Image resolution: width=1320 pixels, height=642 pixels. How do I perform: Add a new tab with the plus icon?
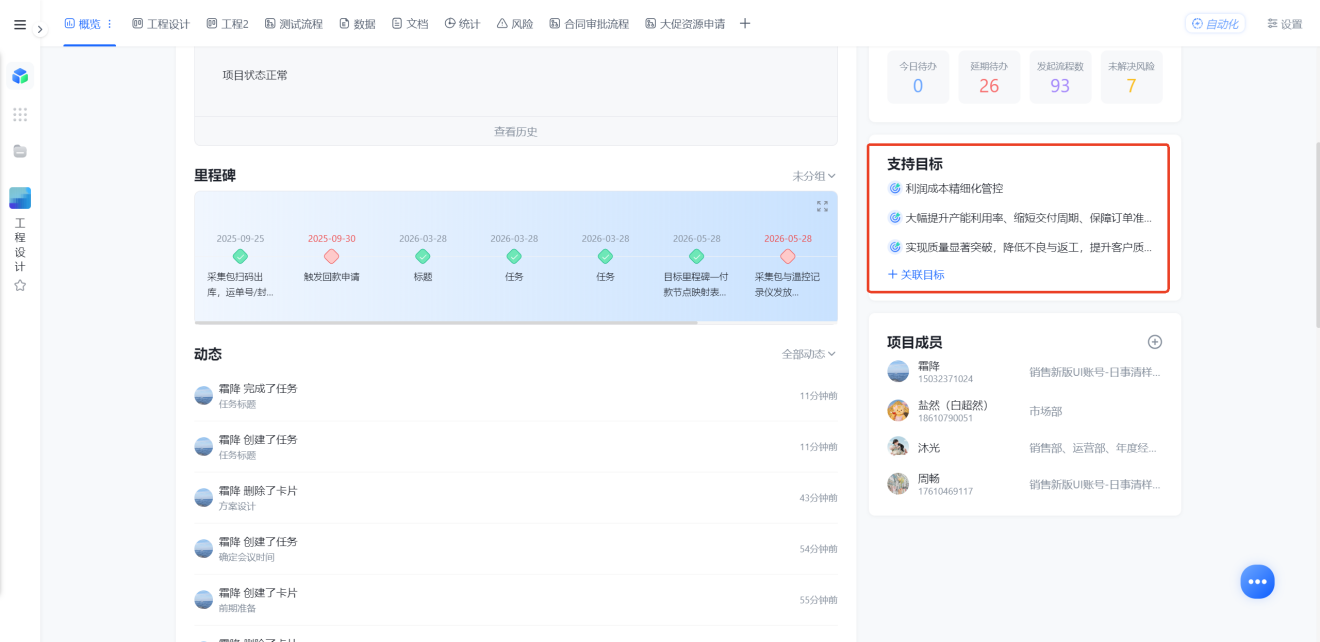coord(745,24)
